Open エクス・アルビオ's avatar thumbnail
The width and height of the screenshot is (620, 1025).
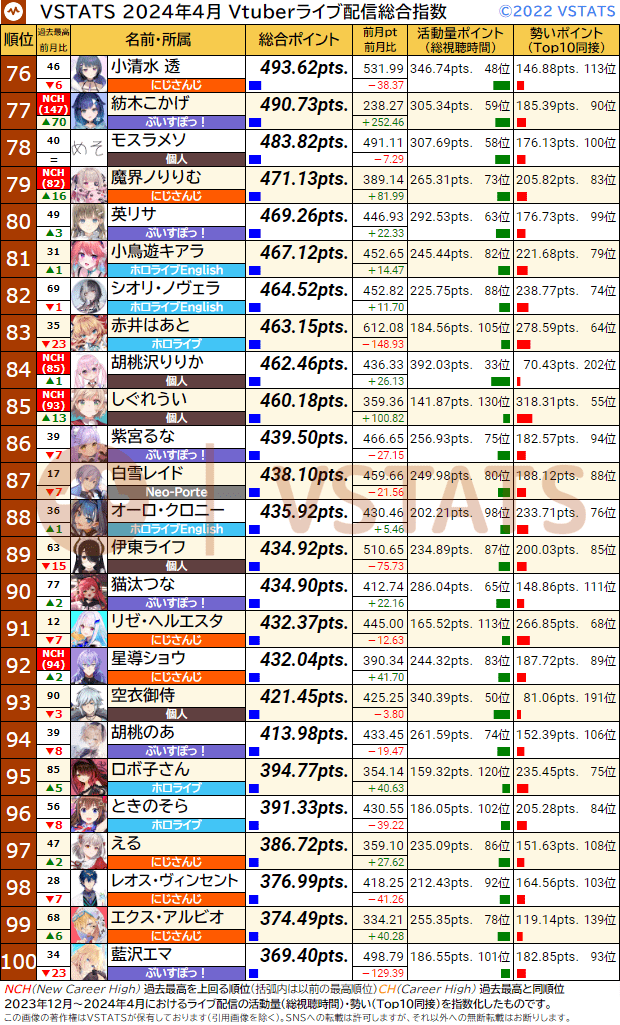(x=89, y=925)
